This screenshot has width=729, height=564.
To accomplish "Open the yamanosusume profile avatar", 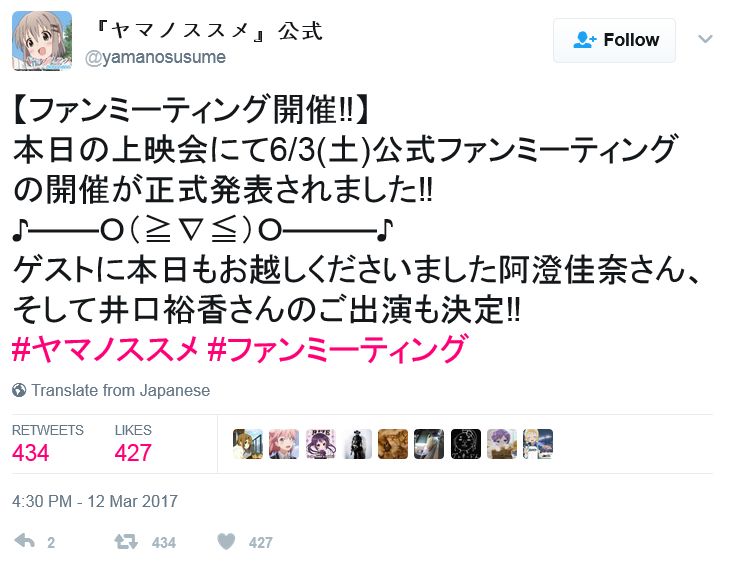I will 42,41.
